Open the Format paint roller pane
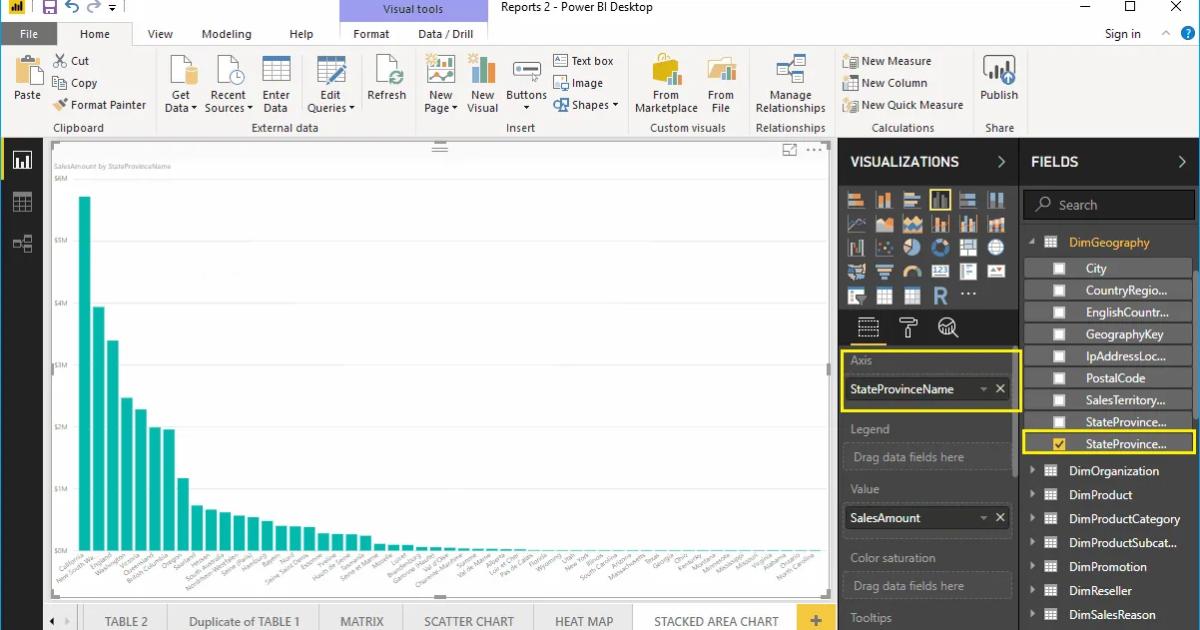The width and height of the screenshot is (1200, 630). (x=910, y=327)
